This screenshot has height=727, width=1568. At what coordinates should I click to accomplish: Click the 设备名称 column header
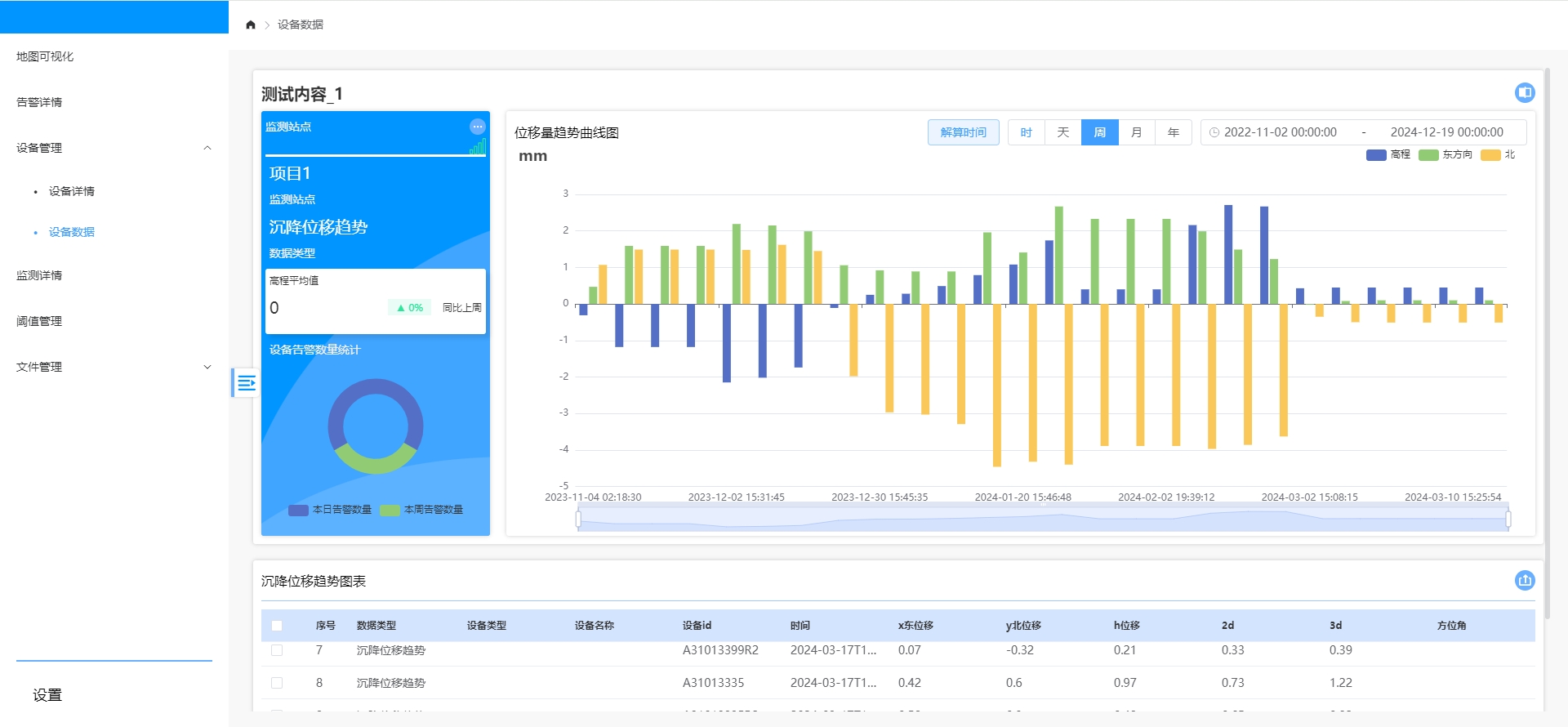(x=595, y=626)
